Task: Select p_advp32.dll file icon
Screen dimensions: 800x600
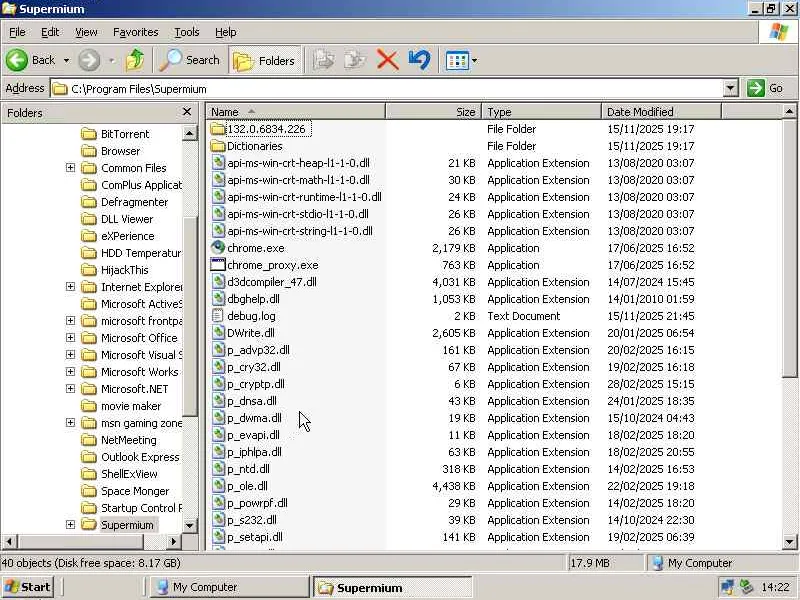Action: tap(218, 350)
